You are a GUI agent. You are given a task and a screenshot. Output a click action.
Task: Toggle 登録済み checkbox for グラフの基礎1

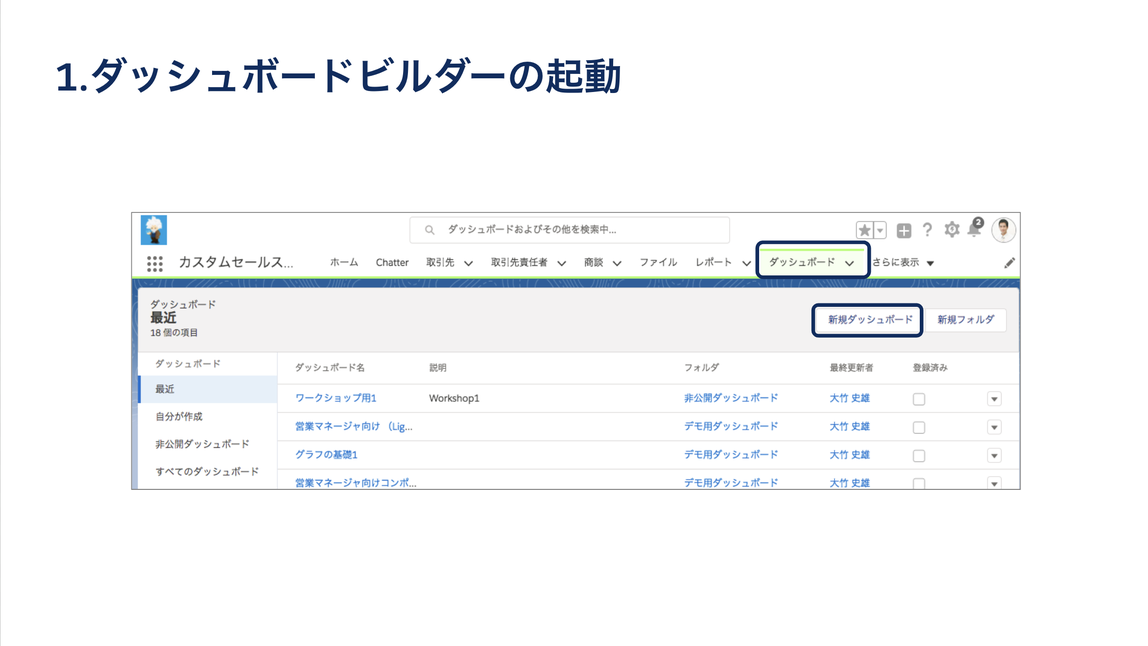tap(919, 456)
